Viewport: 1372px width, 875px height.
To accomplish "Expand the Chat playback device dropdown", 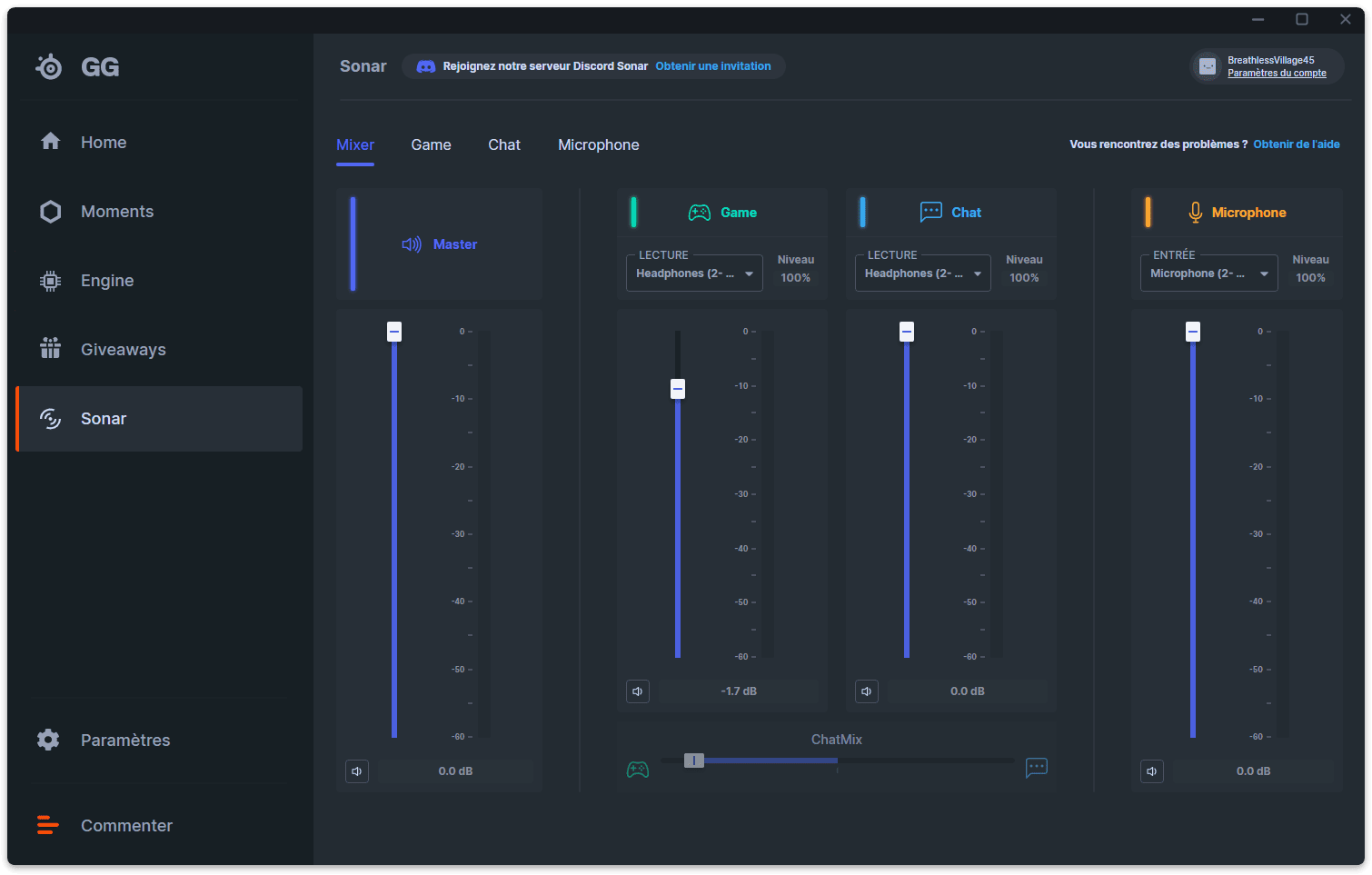I will pos(923,273).
